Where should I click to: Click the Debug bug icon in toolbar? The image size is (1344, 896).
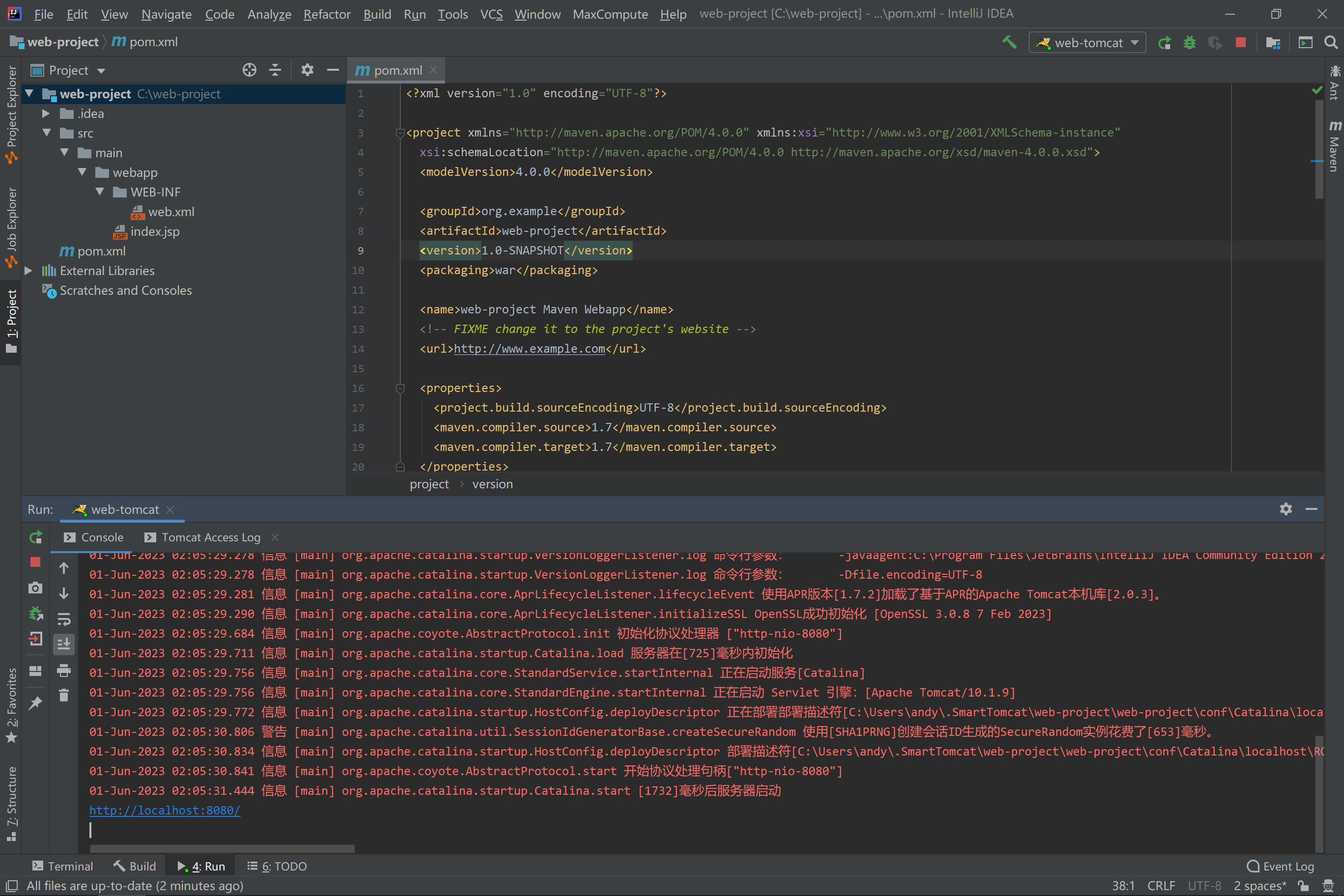1189,43
